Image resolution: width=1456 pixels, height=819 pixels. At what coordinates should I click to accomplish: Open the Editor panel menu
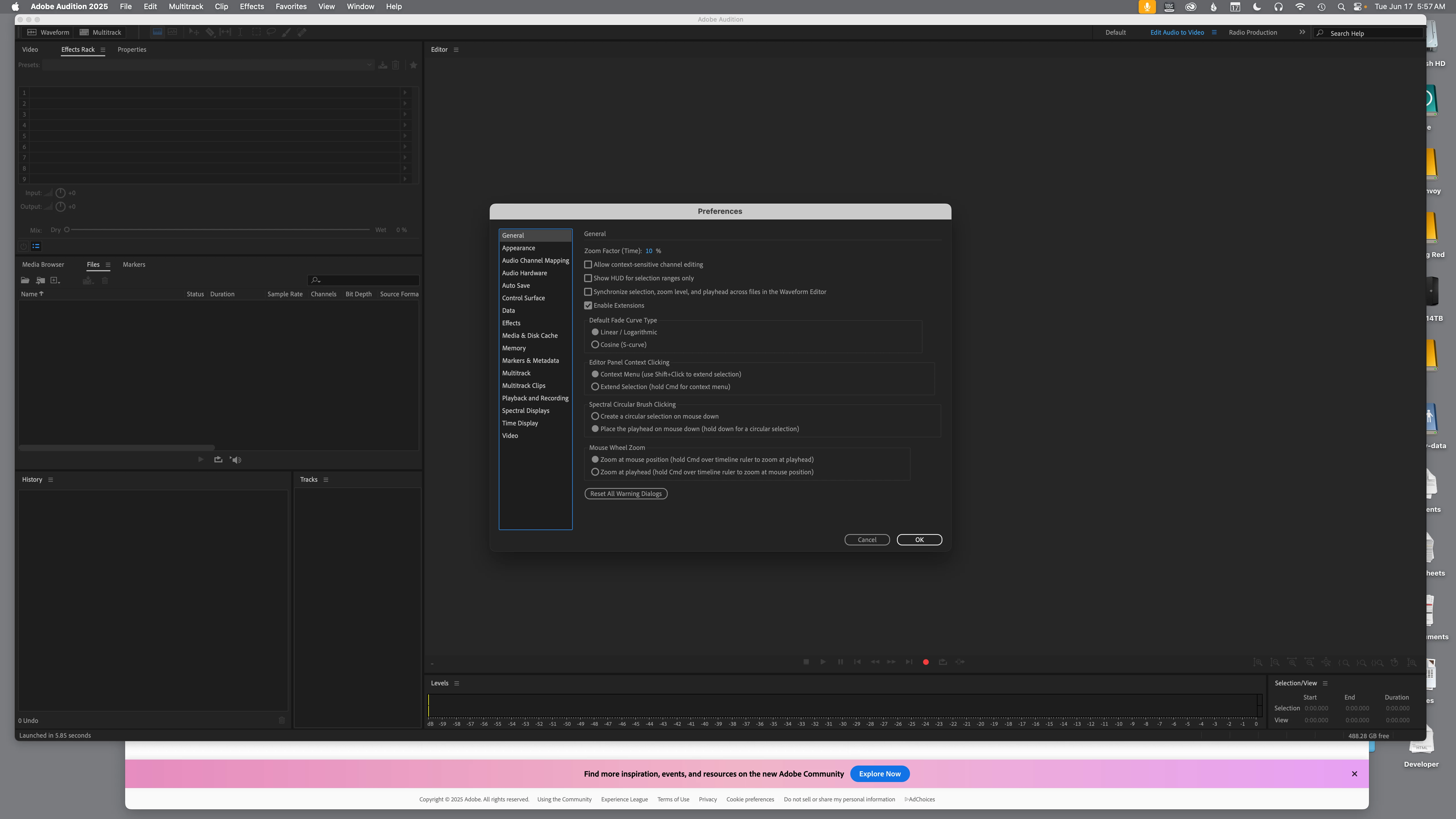pyautogui.click(x=456, y=50)
